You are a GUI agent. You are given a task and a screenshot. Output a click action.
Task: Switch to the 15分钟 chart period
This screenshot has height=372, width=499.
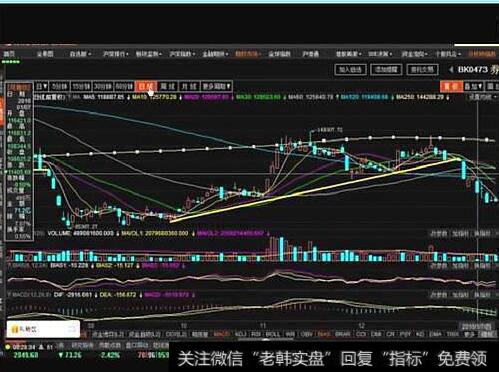coord(81,86)
